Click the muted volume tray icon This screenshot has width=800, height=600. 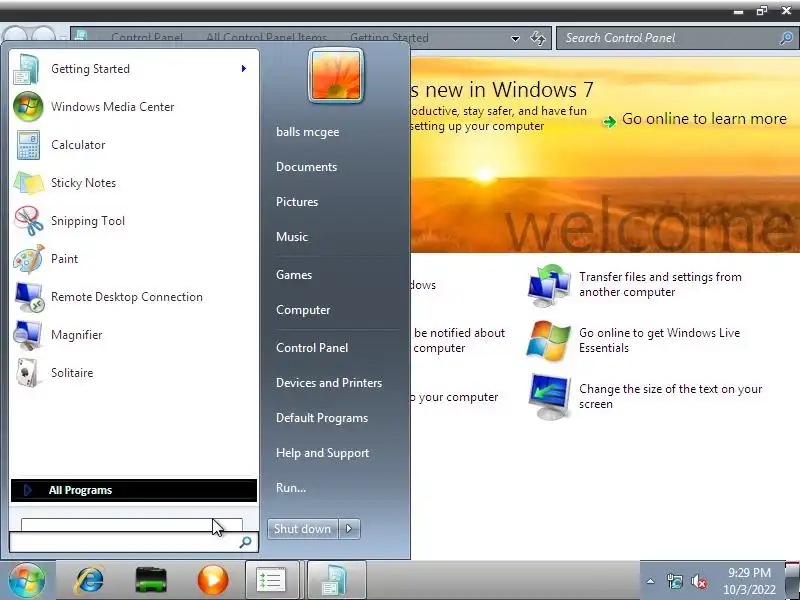pyautogui.click(x=699, y=581)
